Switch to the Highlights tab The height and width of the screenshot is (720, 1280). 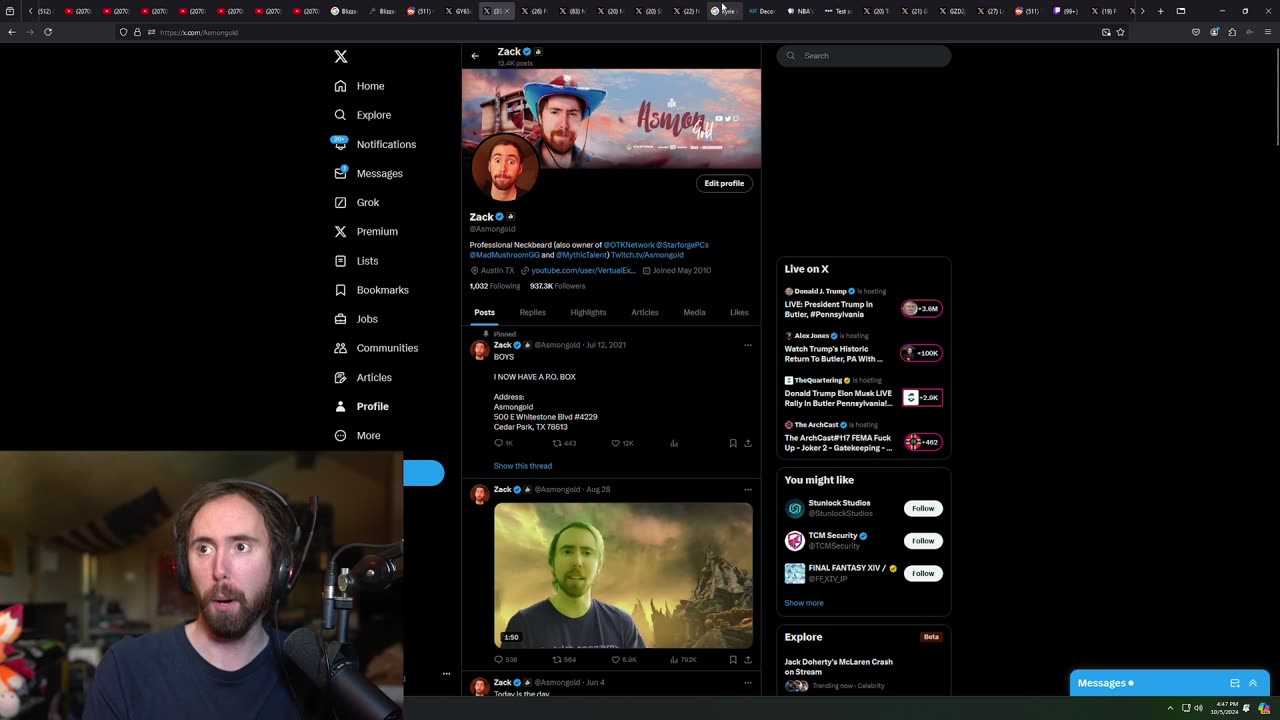pyautogui.click(x=588, y=312)
